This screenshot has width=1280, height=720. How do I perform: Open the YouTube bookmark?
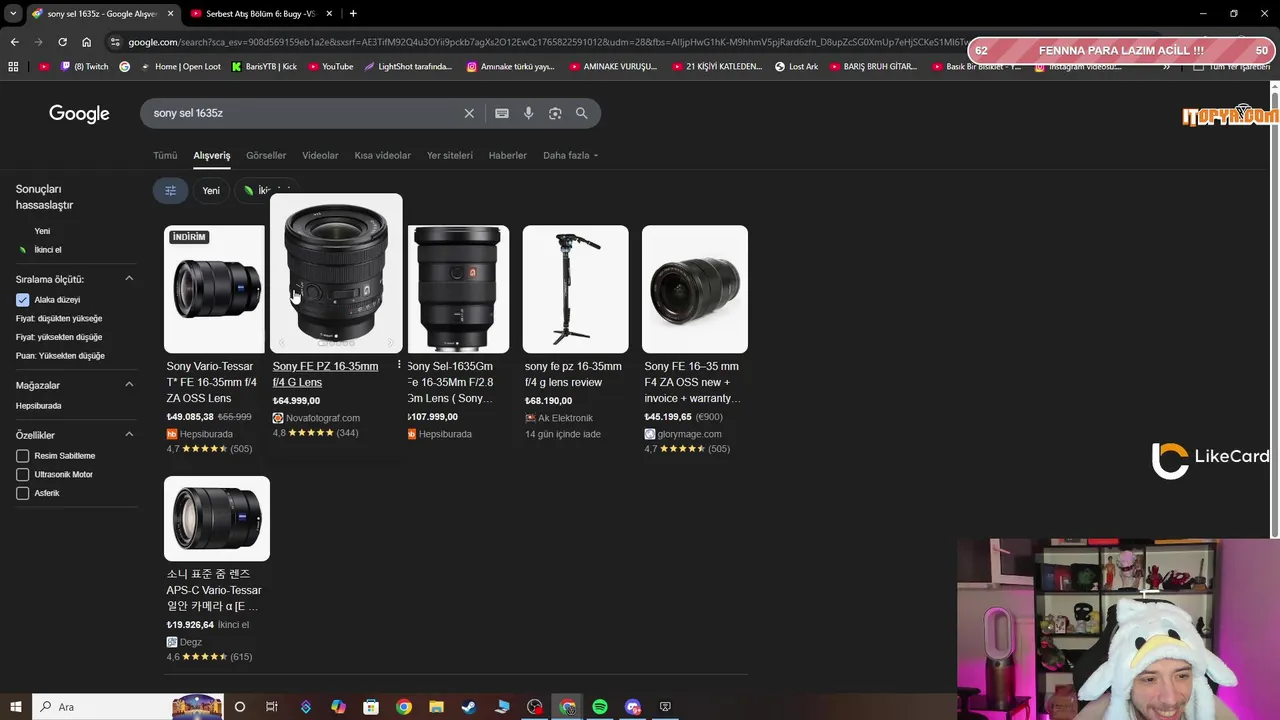pyautogui.click(x=330, y=67)
